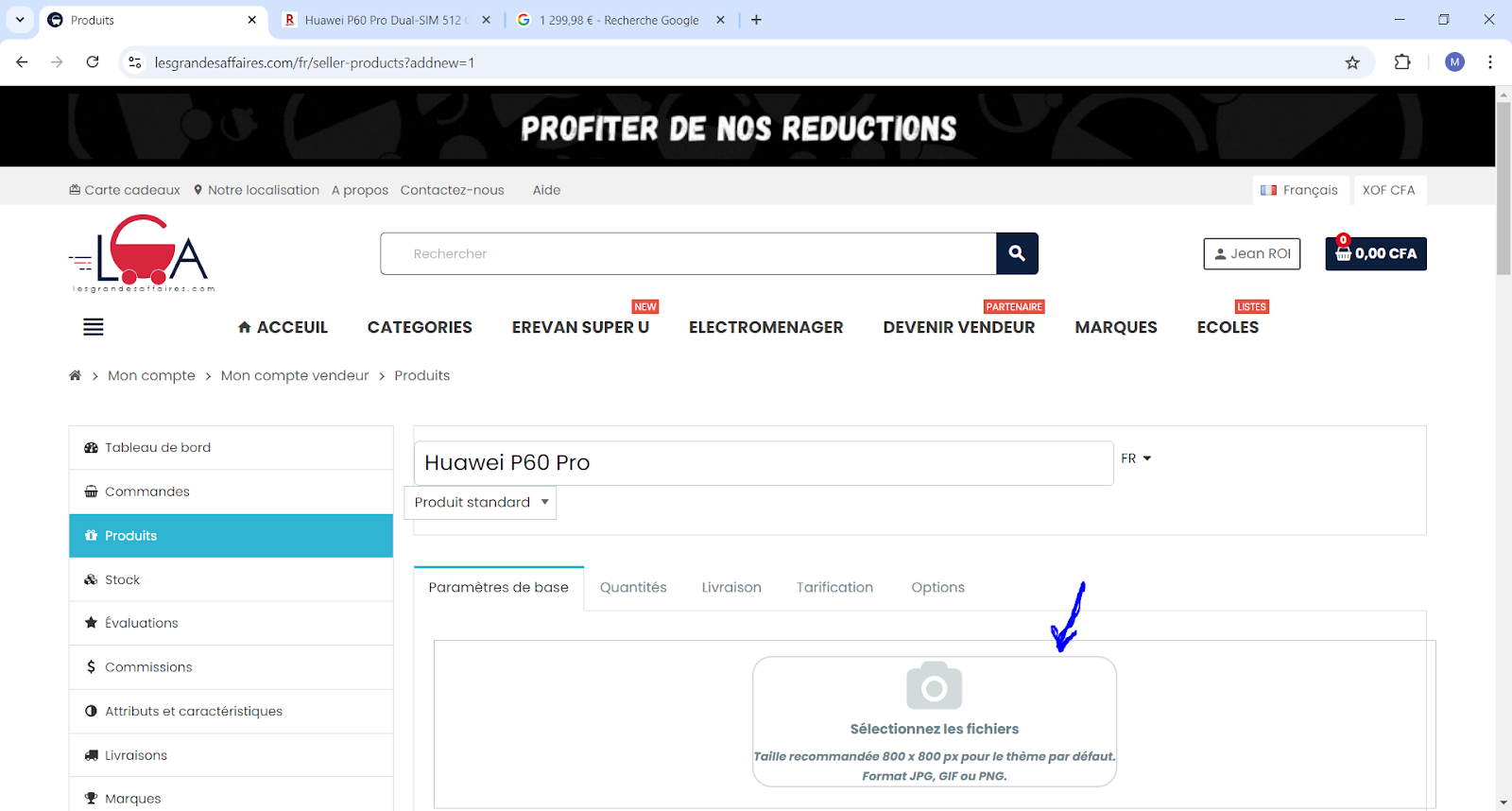Click the Contactez-nous link
1512x811 pixels.
click(452, 190)
